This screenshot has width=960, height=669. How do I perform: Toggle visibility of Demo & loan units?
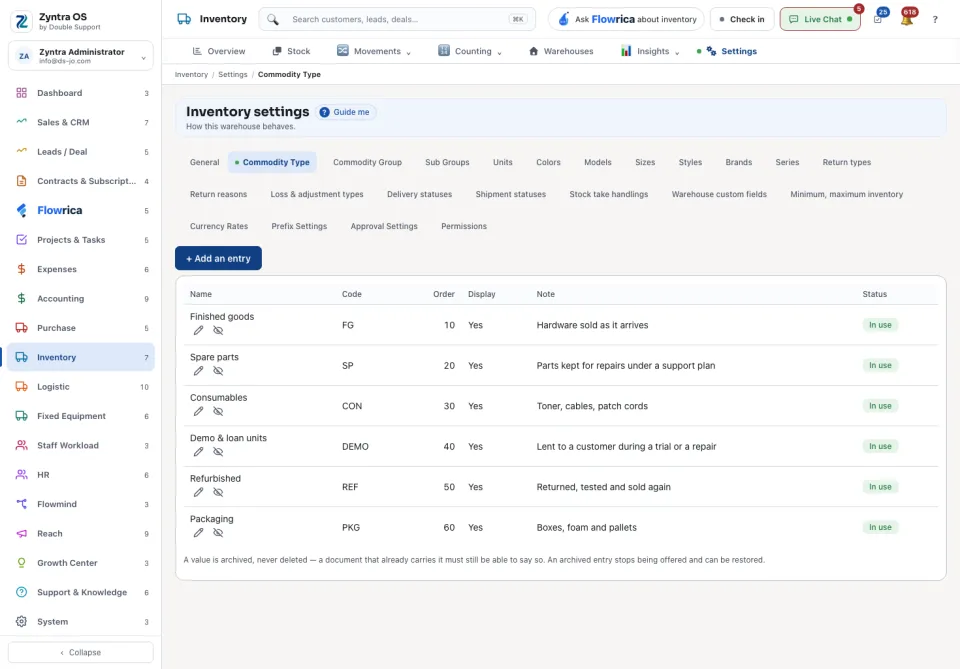pos(218,452)
